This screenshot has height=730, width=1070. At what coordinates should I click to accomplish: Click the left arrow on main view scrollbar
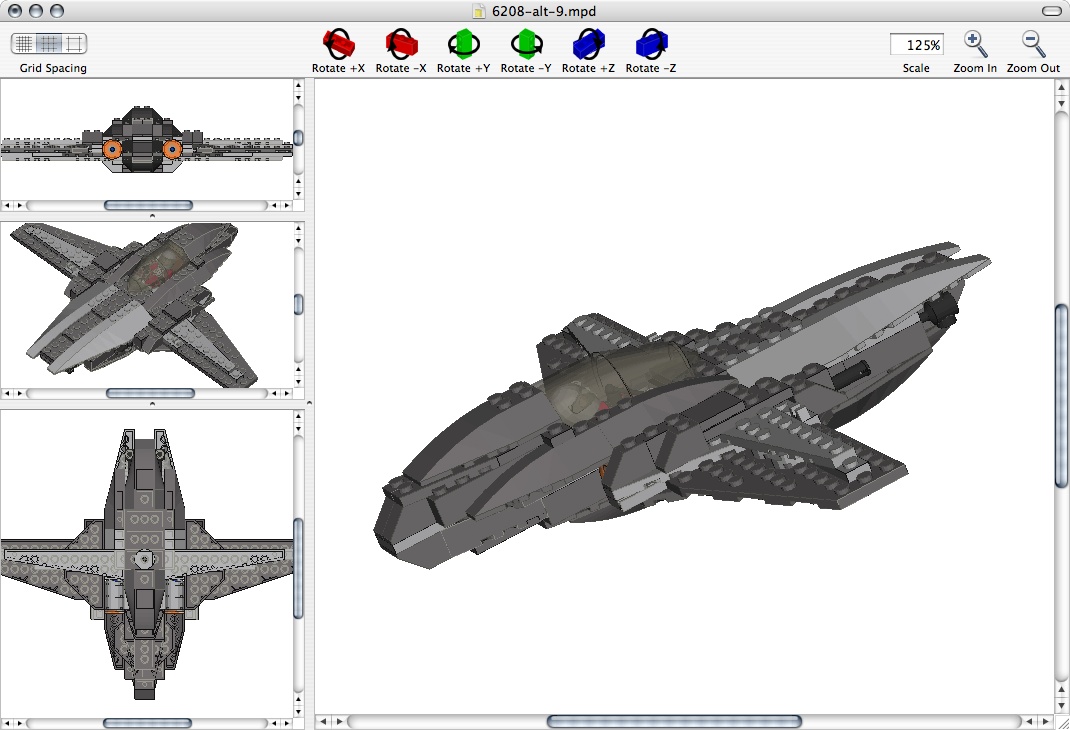325,720
